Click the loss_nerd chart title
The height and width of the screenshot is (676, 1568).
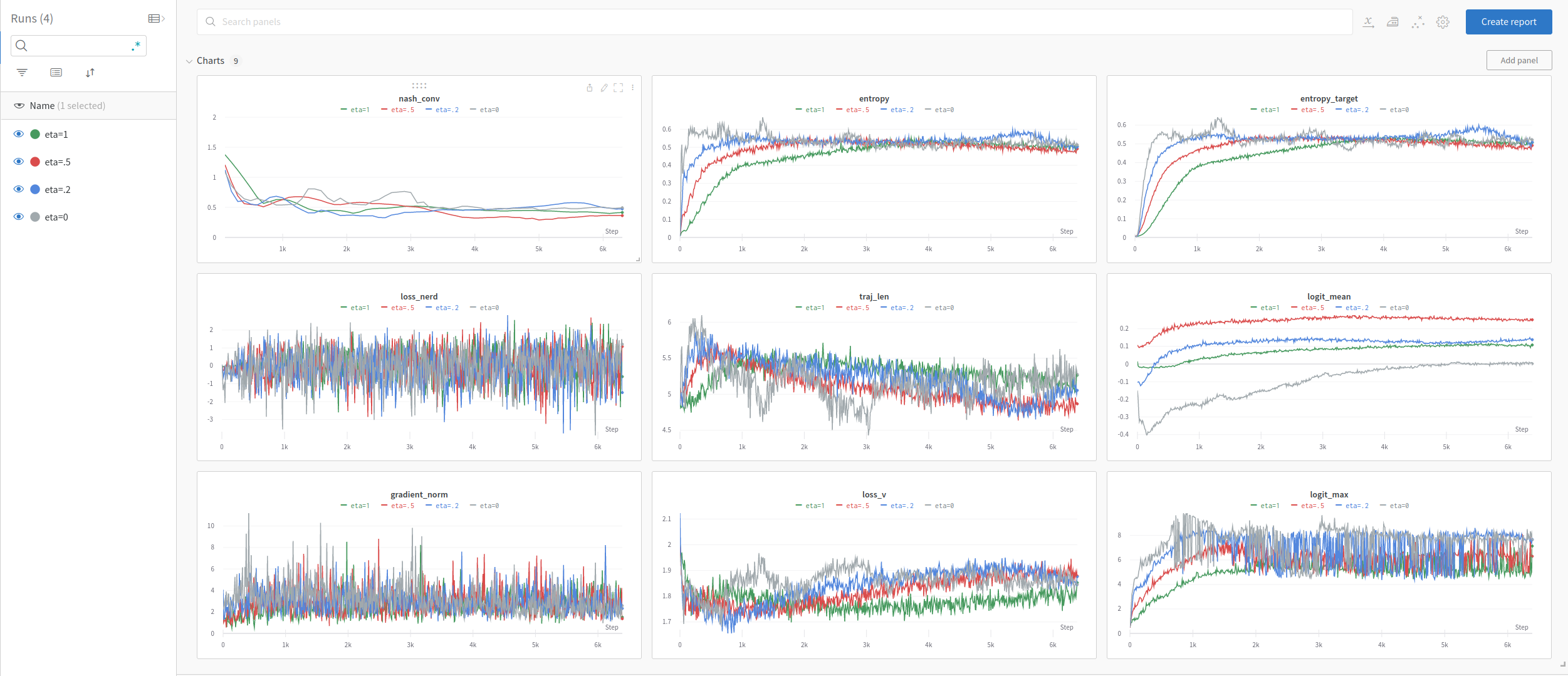[x=419, y=297]
